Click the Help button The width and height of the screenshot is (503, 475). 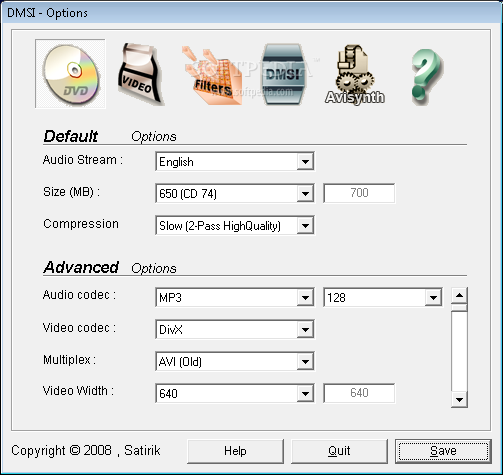[235, 451]
